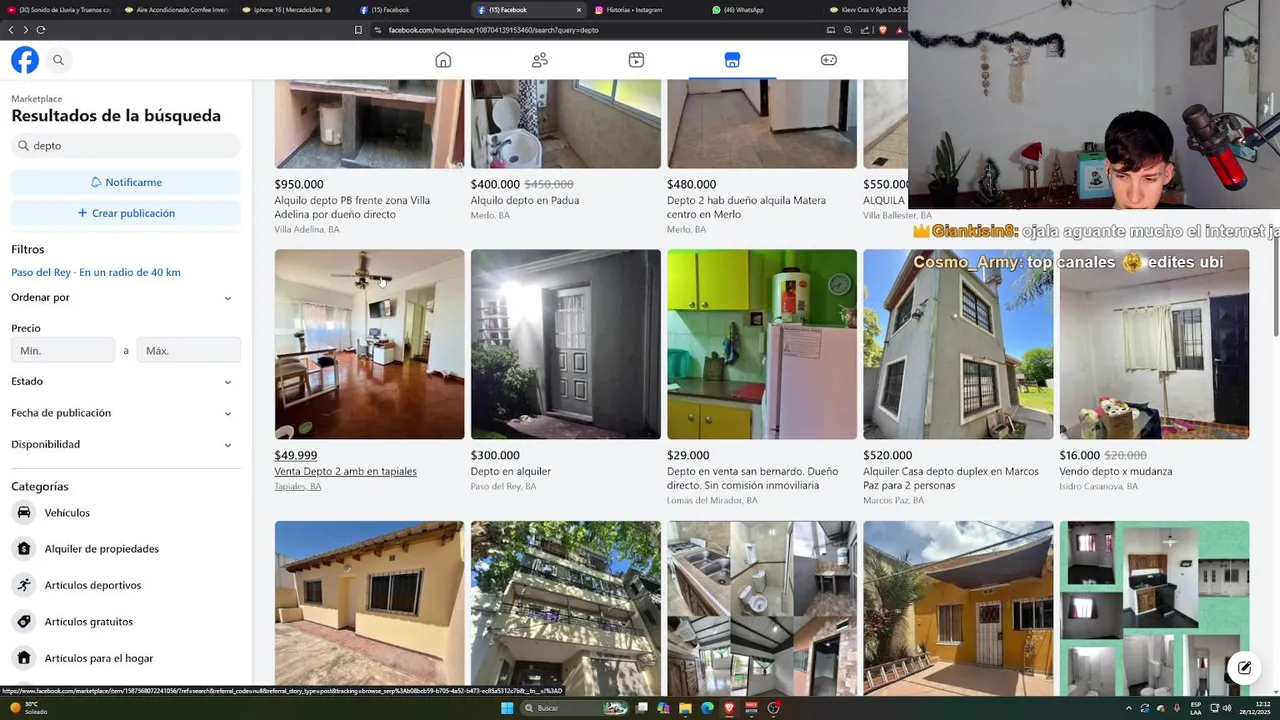The width and height of the screenshot is (1280, 720).
Task: Open Microsoft Edge from the taskbar
Action: point(707,708)
